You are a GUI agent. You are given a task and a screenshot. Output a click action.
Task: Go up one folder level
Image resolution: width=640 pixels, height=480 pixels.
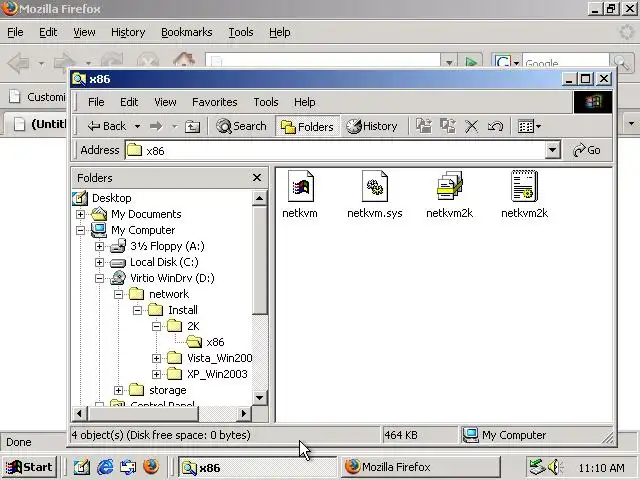point(192,127)
